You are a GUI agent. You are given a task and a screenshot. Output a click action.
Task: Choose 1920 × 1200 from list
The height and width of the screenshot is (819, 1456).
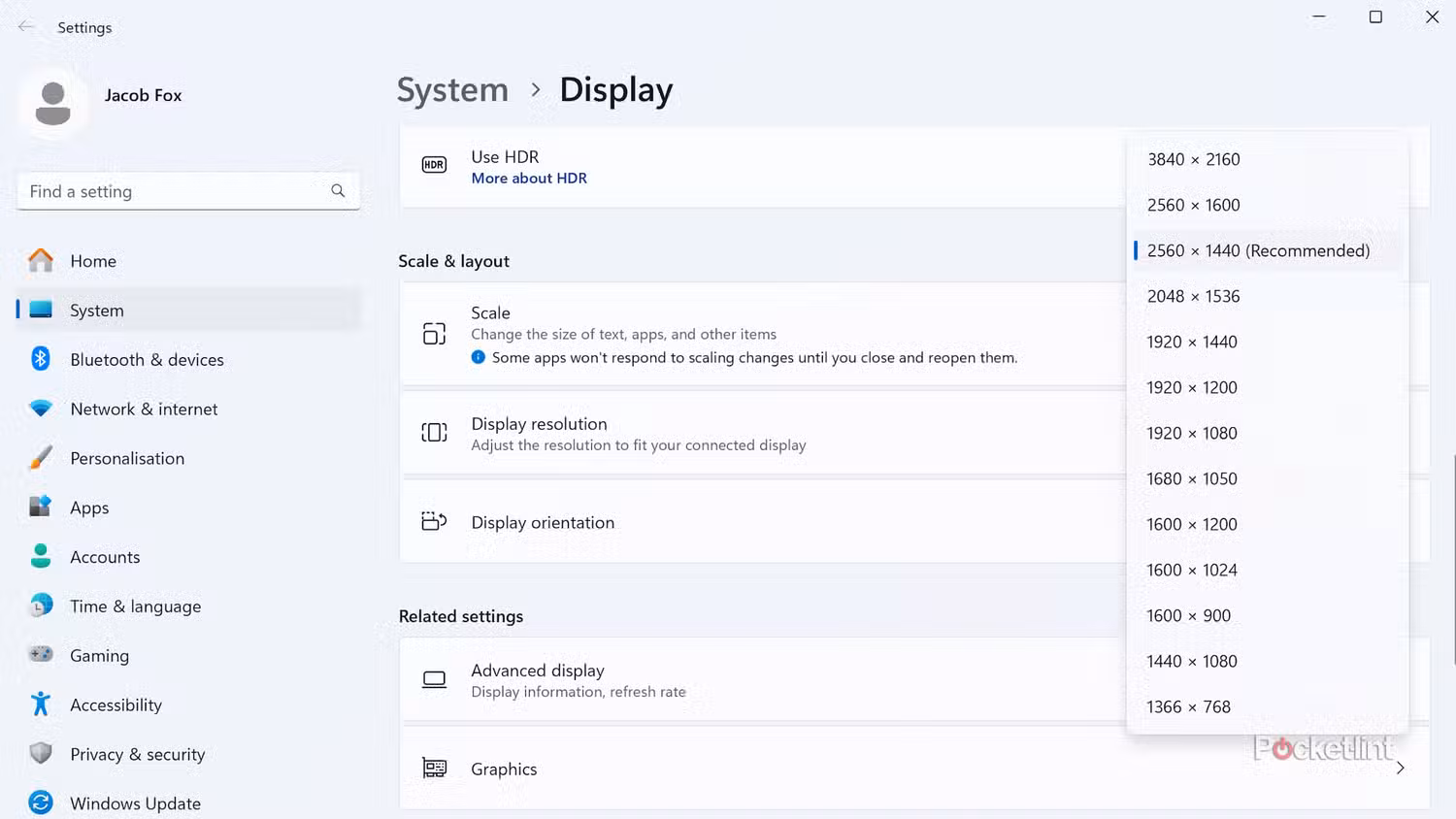[1267, 387]
